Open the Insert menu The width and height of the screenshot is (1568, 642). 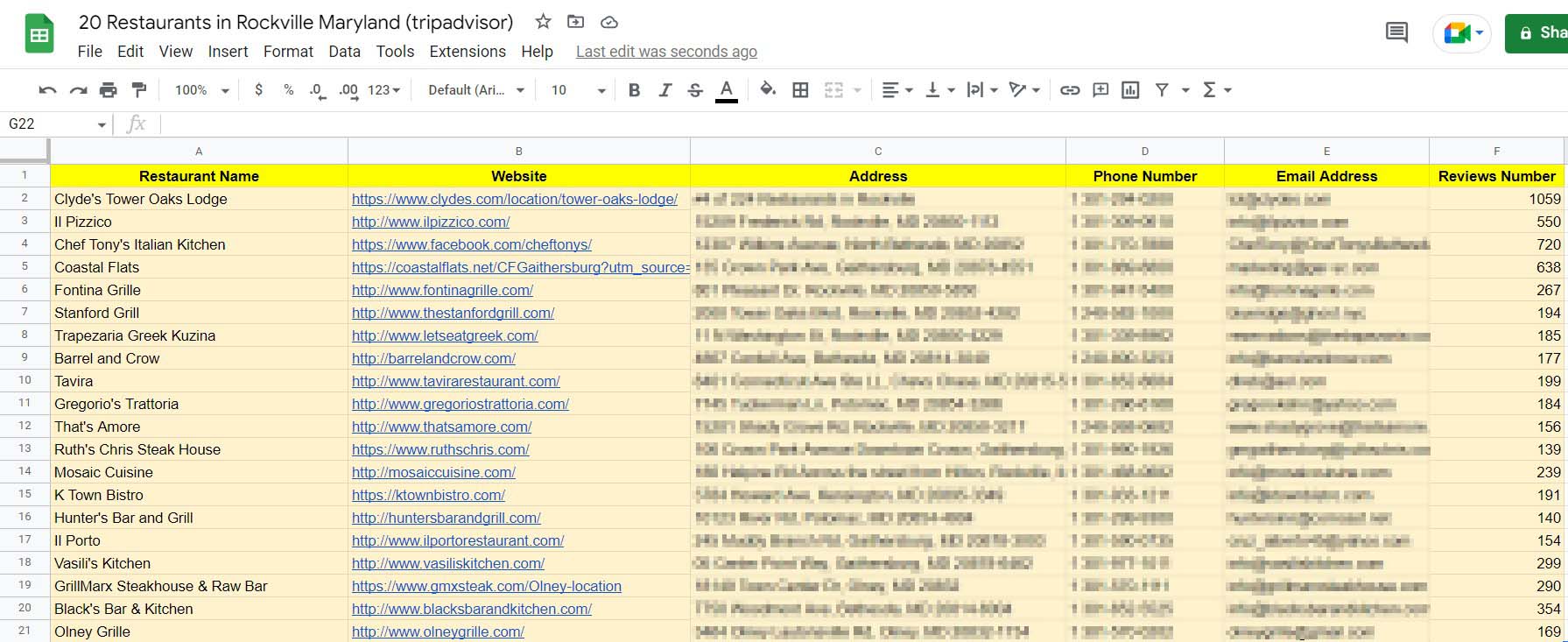[x=228, y=52]
